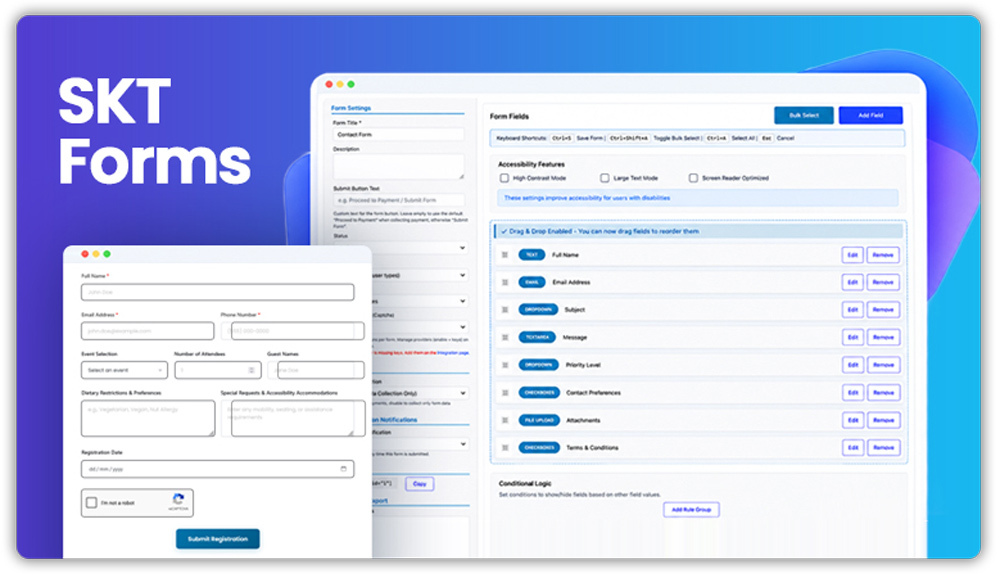Edit the Subject field
Screen dimensions: 1000x578
point(853,310)
